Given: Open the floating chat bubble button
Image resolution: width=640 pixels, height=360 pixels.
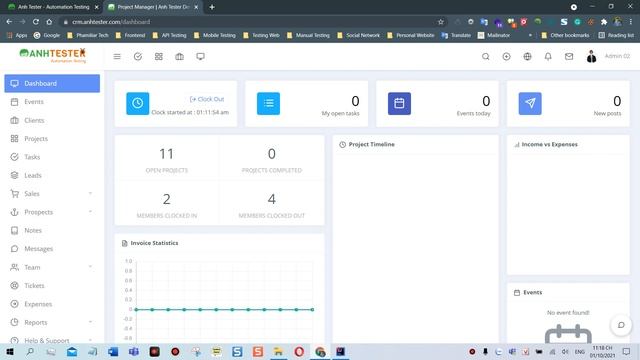Looking at the screenshot, I should click(x=621, y=325).
